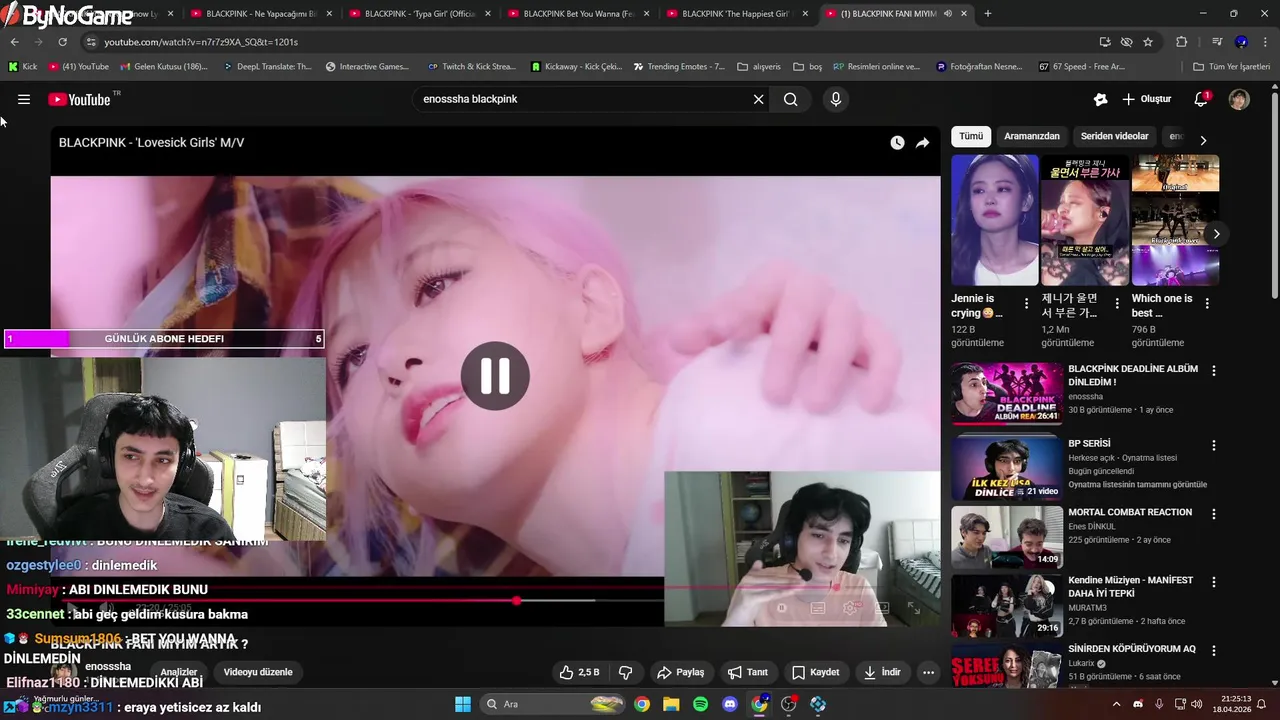The image size is (1280, 720).
Task: Select the Seriden videolar filter chip
Action: point(1114,136)
